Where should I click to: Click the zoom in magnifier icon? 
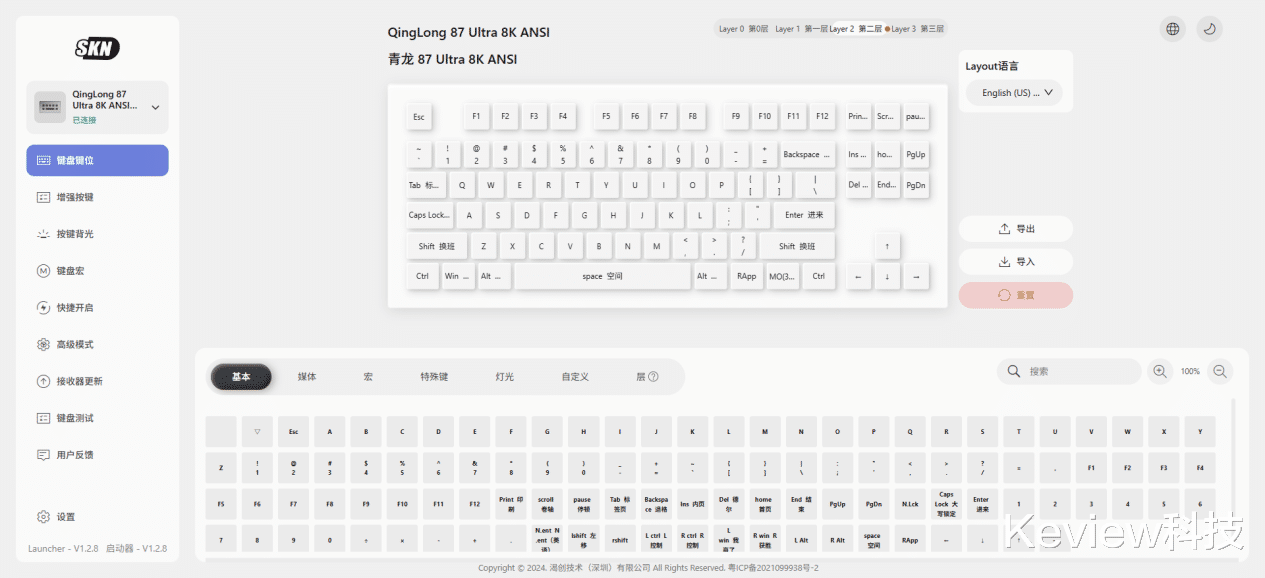click(1160, 371)
